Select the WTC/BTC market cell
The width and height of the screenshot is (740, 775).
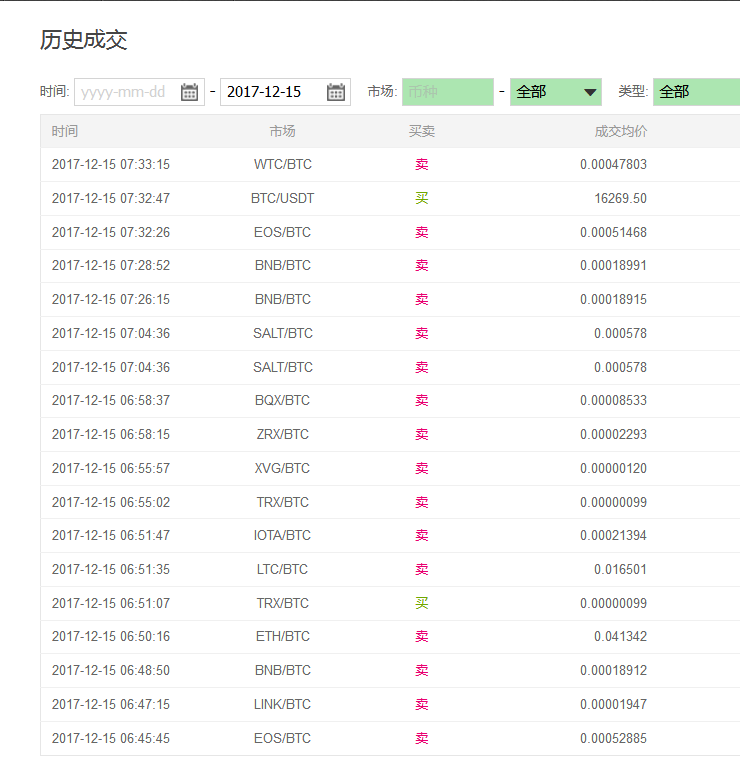283,164
